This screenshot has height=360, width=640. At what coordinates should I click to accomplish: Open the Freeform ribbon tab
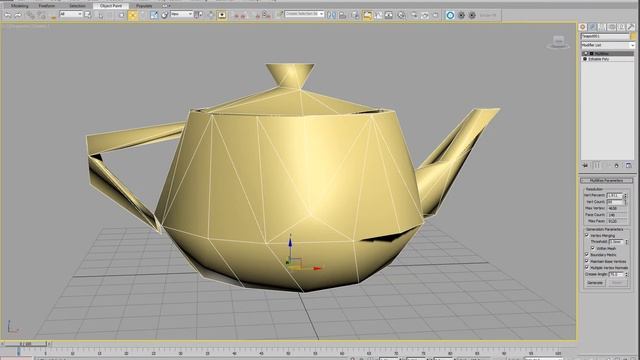tap(47, 6)
